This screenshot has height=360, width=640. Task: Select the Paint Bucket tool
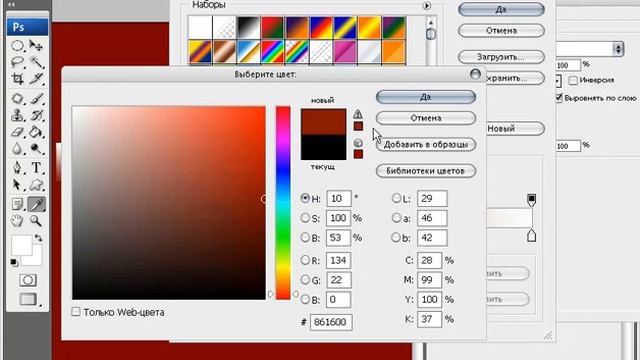click(36, 132)
